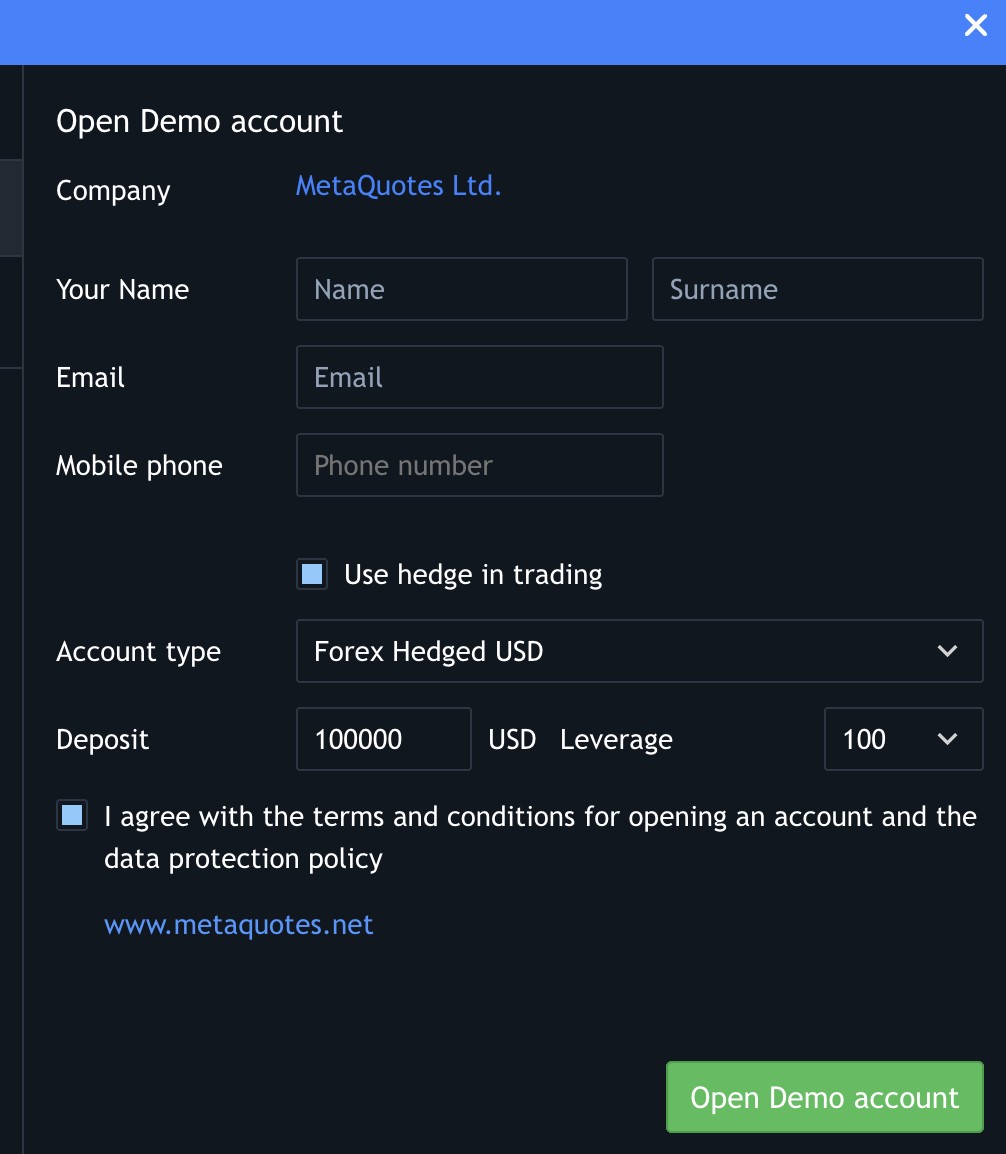Screen dimensions: 1006x1154
Task: Toggle the terms and conditions agreement checkbox
Action: [72, 815]
